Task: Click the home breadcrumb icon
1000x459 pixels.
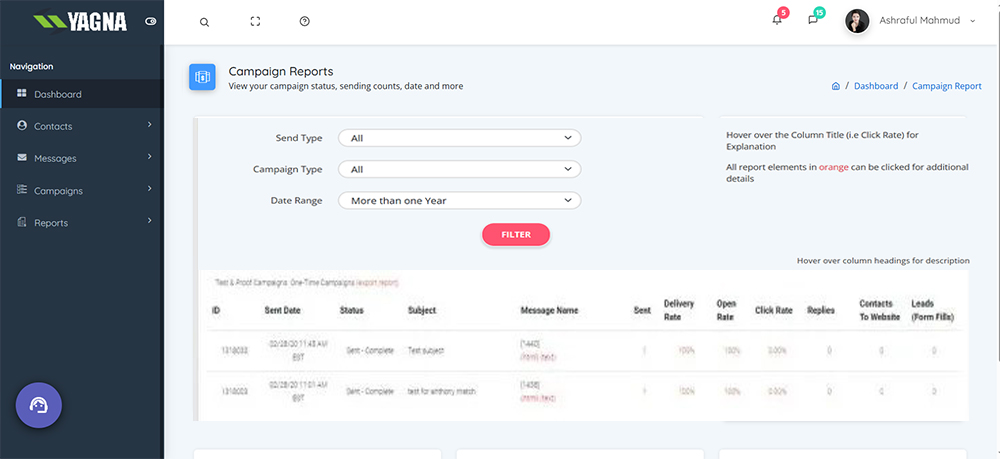Action: point(835,86)
